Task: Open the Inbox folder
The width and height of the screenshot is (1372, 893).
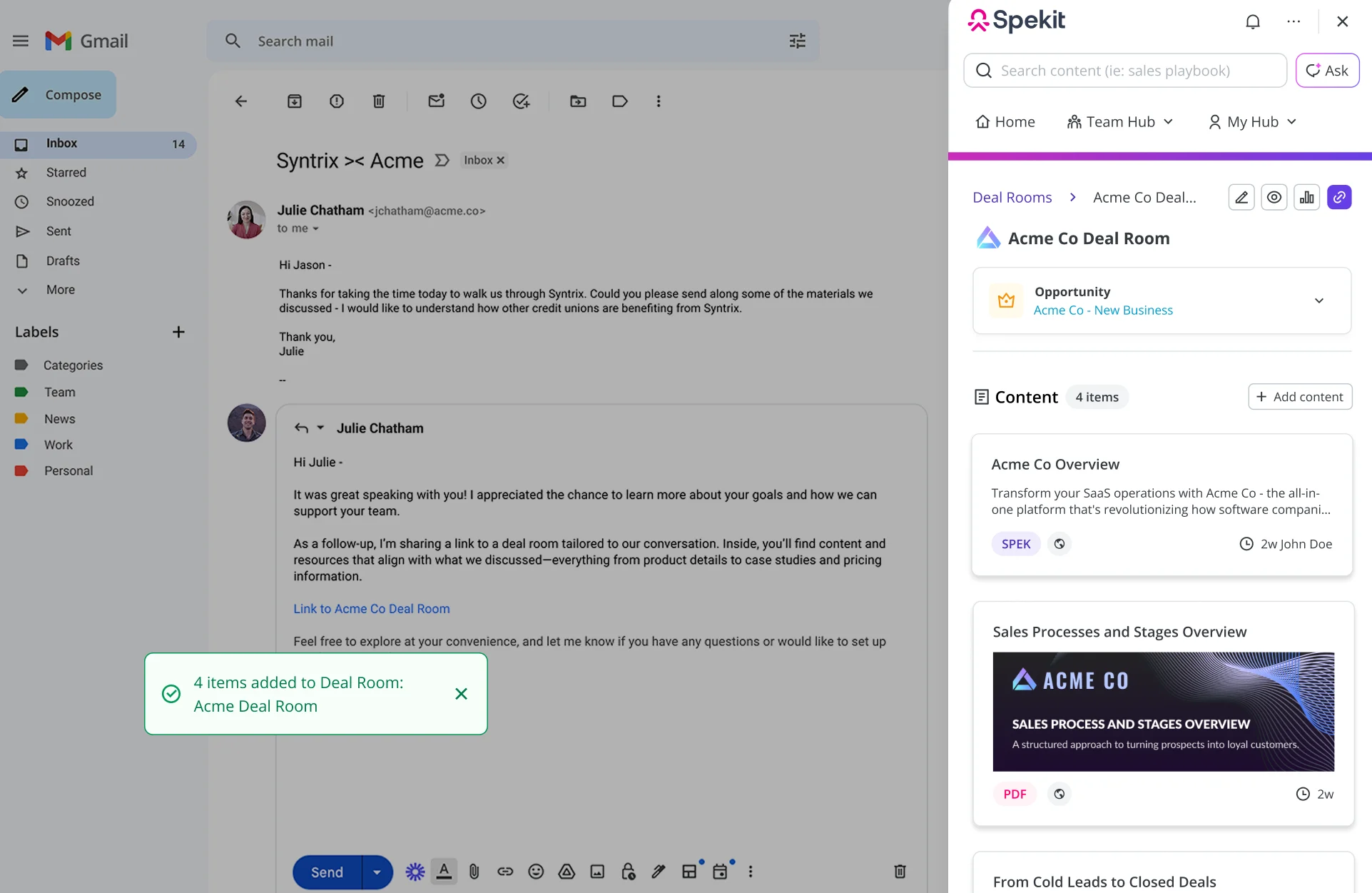Action: pyautogui.click(x=98, y=143)
